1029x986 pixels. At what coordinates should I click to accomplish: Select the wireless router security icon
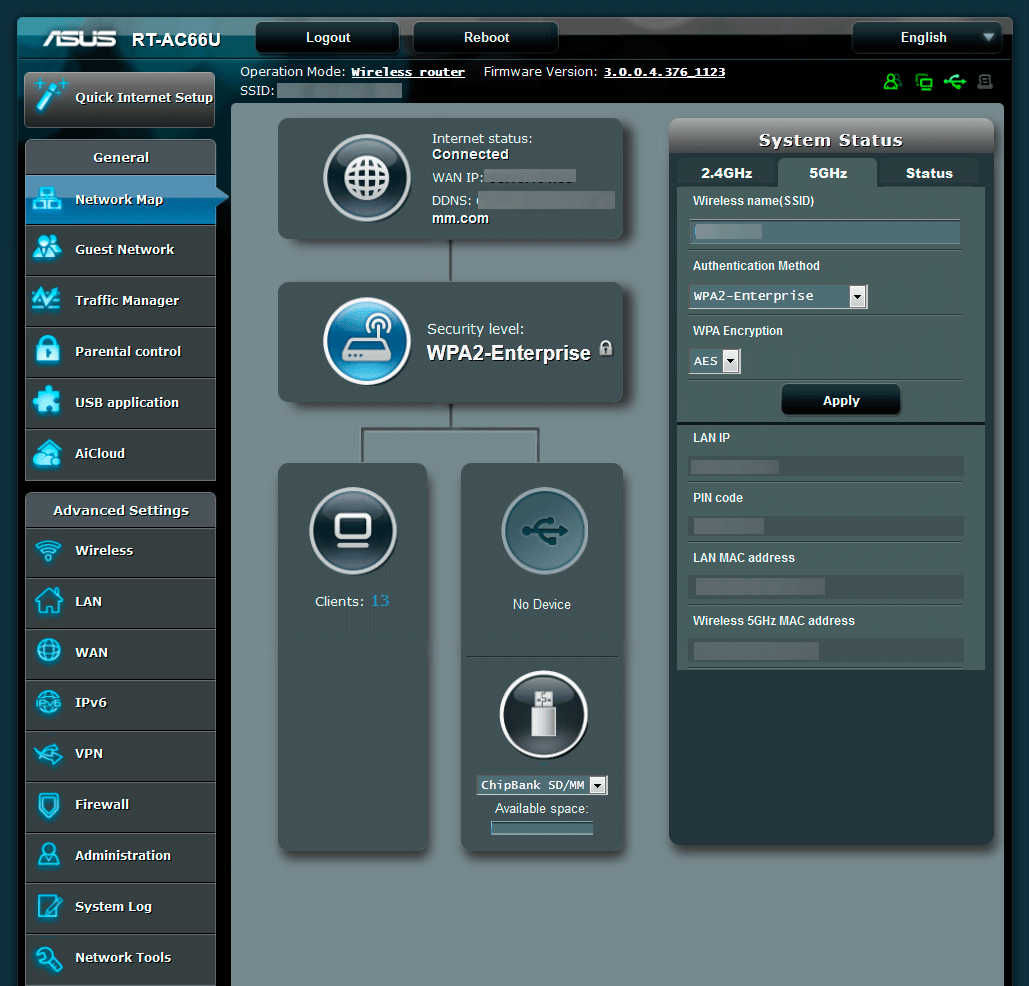click(x=366, y=341)
